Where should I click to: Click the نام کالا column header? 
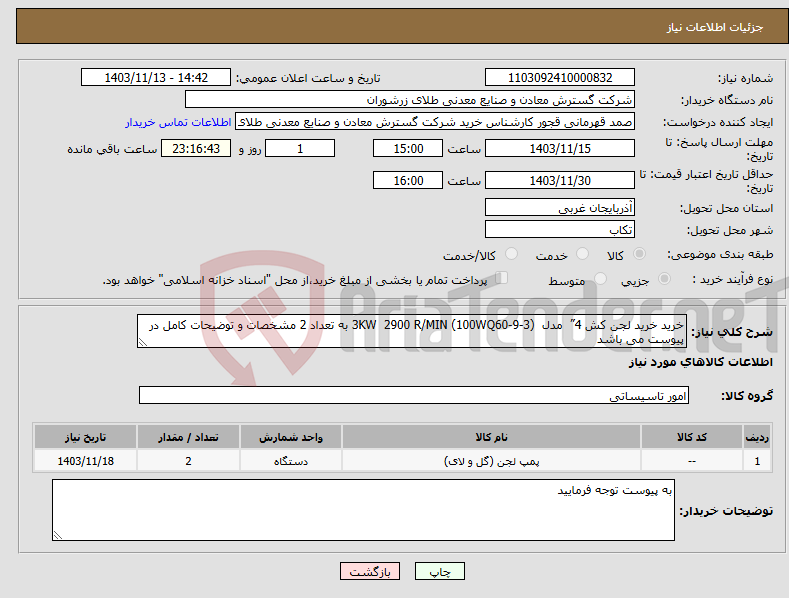[x=491, y=437]
